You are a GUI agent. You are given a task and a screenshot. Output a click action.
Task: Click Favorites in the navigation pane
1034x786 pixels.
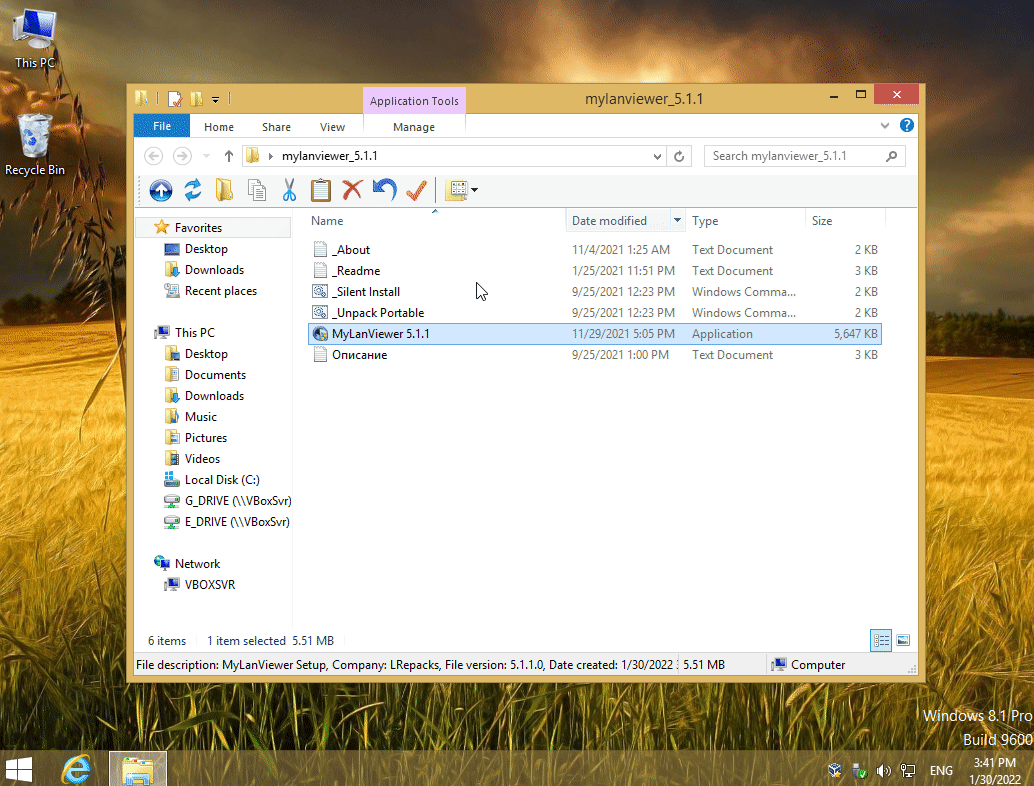pyautogui.click(x=198, y=227)
